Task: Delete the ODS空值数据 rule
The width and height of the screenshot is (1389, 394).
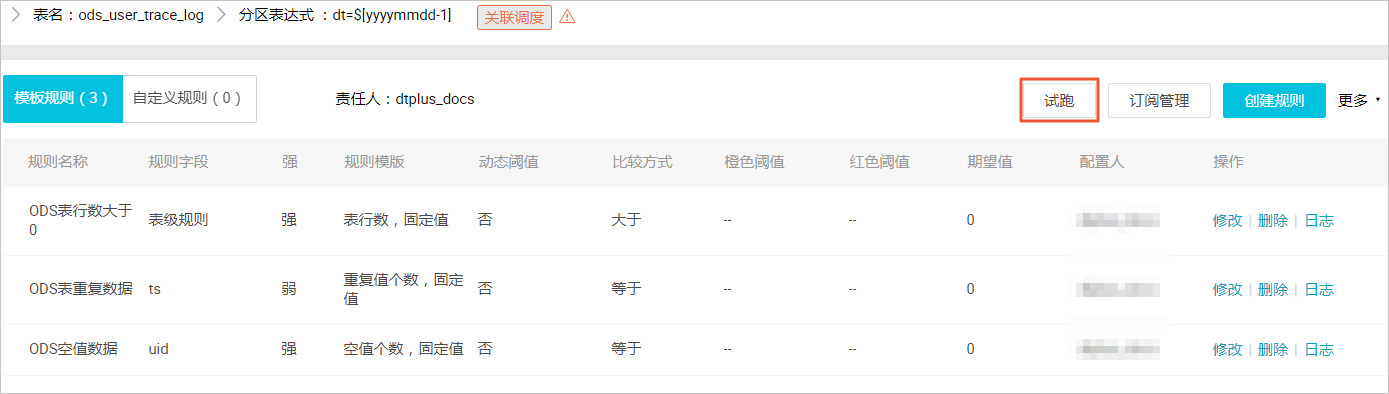Action: 1272,349
